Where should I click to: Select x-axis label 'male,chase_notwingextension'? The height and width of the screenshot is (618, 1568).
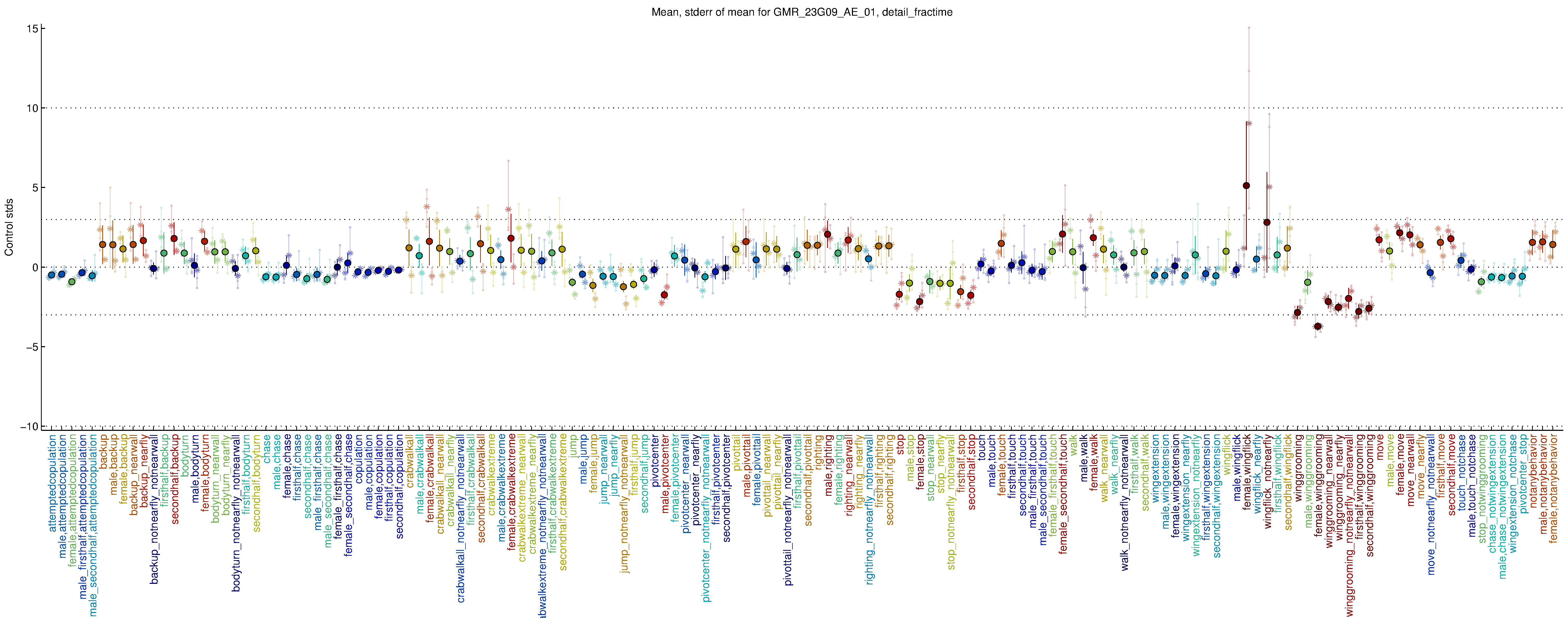click(x=1503, y=506)
